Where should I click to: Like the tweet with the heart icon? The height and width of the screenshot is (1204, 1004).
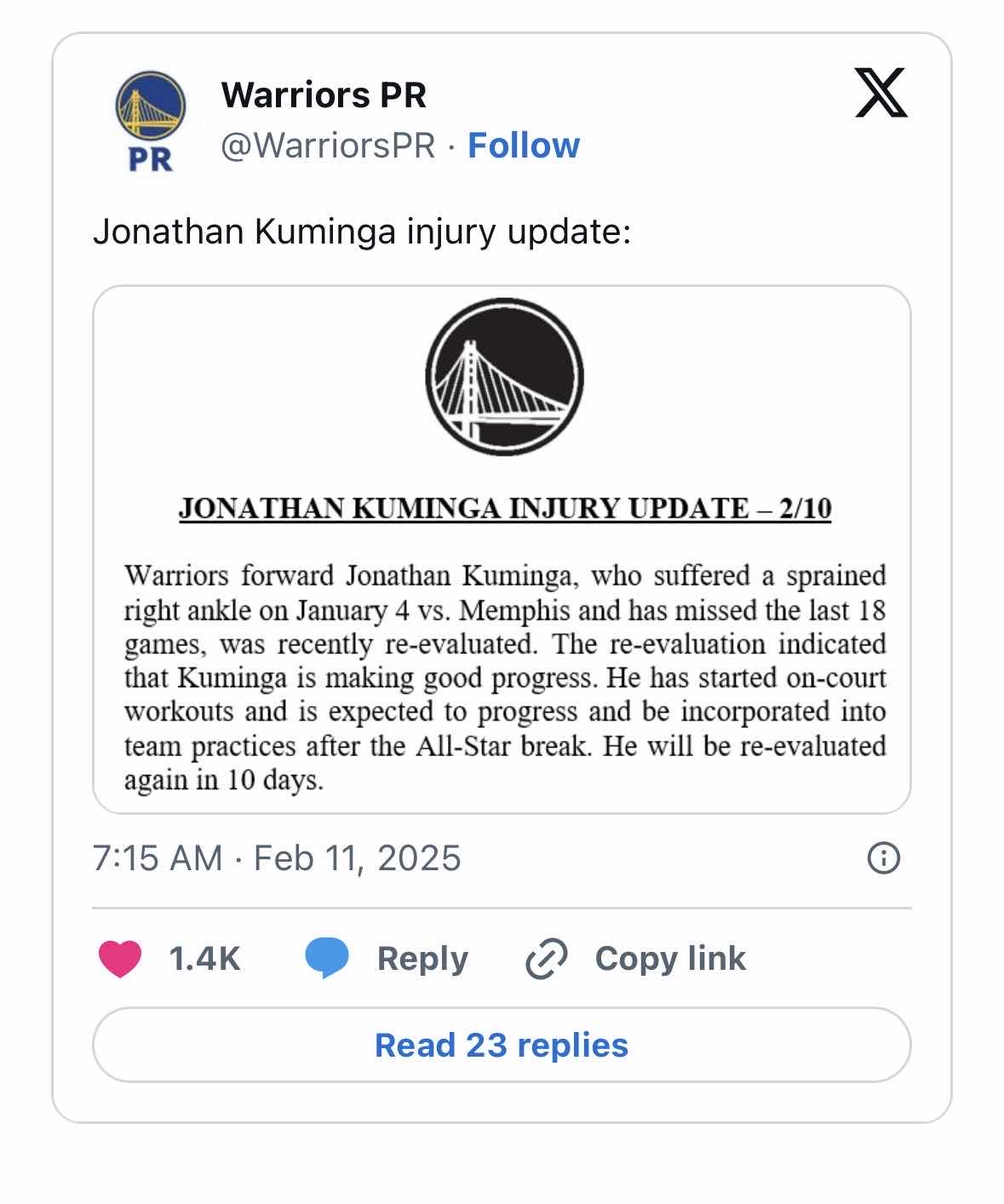120,959
